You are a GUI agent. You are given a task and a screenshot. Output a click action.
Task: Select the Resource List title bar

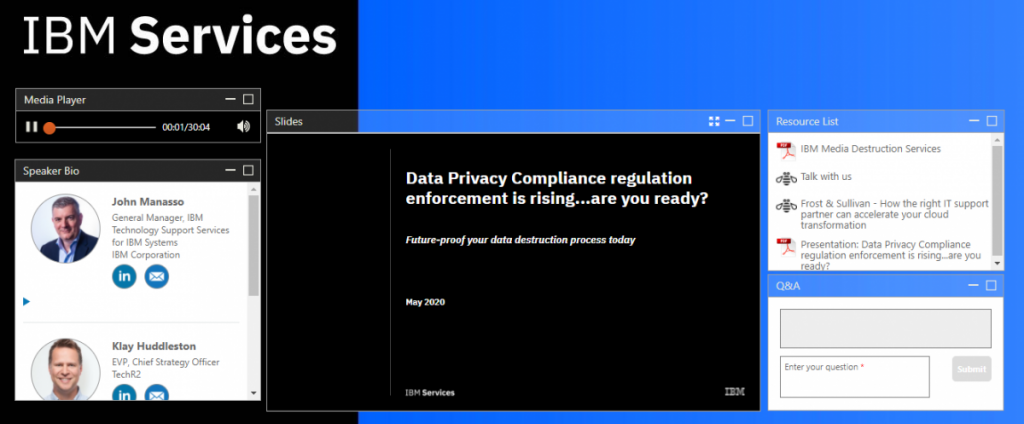(x=886, y=122)
